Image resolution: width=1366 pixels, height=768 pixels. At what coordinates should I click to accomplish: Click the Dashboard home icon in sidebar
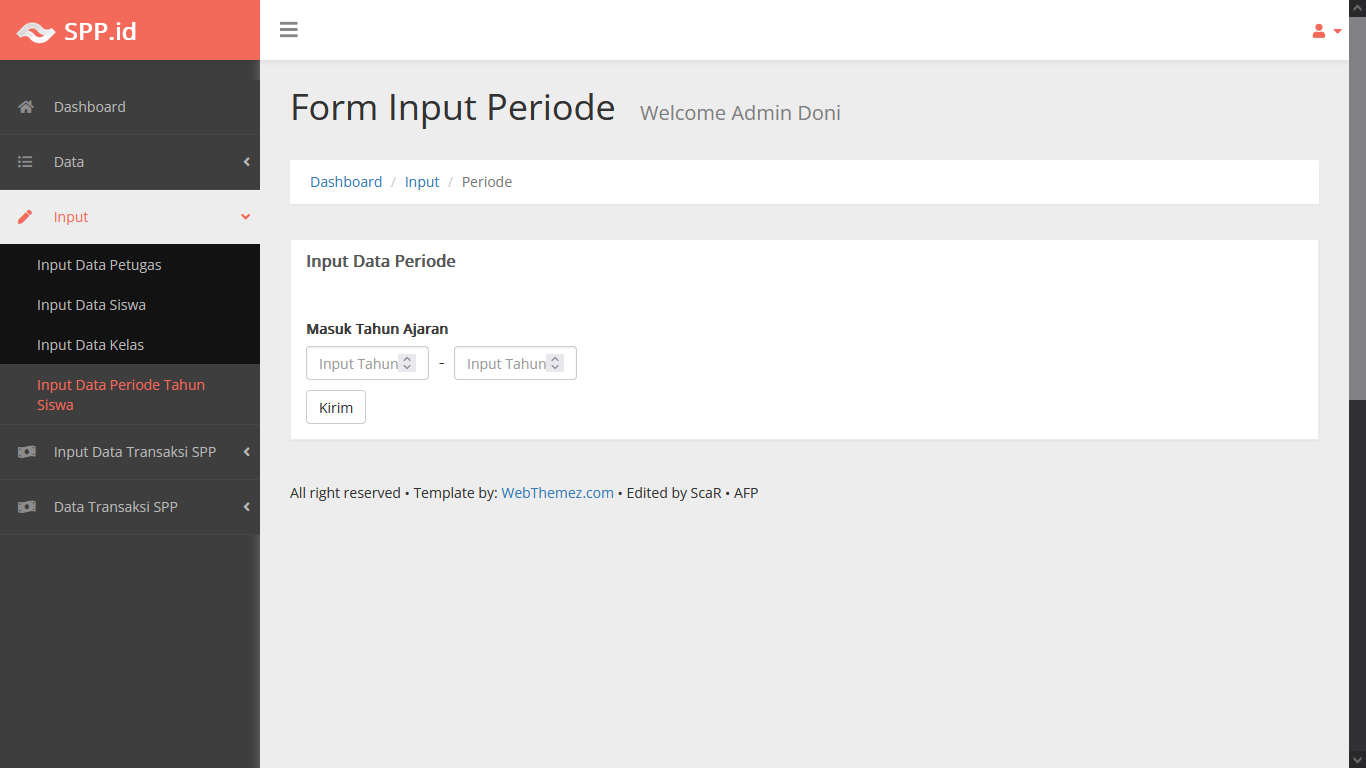click(26, 107)
